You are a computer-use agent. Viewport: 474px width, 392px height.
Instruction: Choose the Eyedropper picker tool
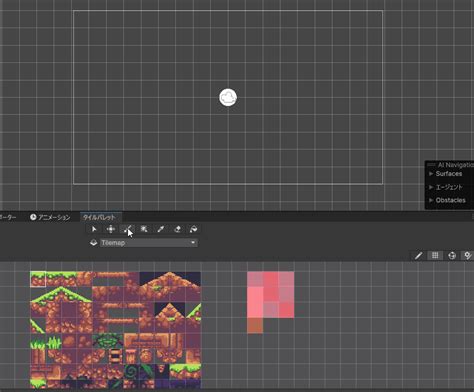click(x=161, y=229)
